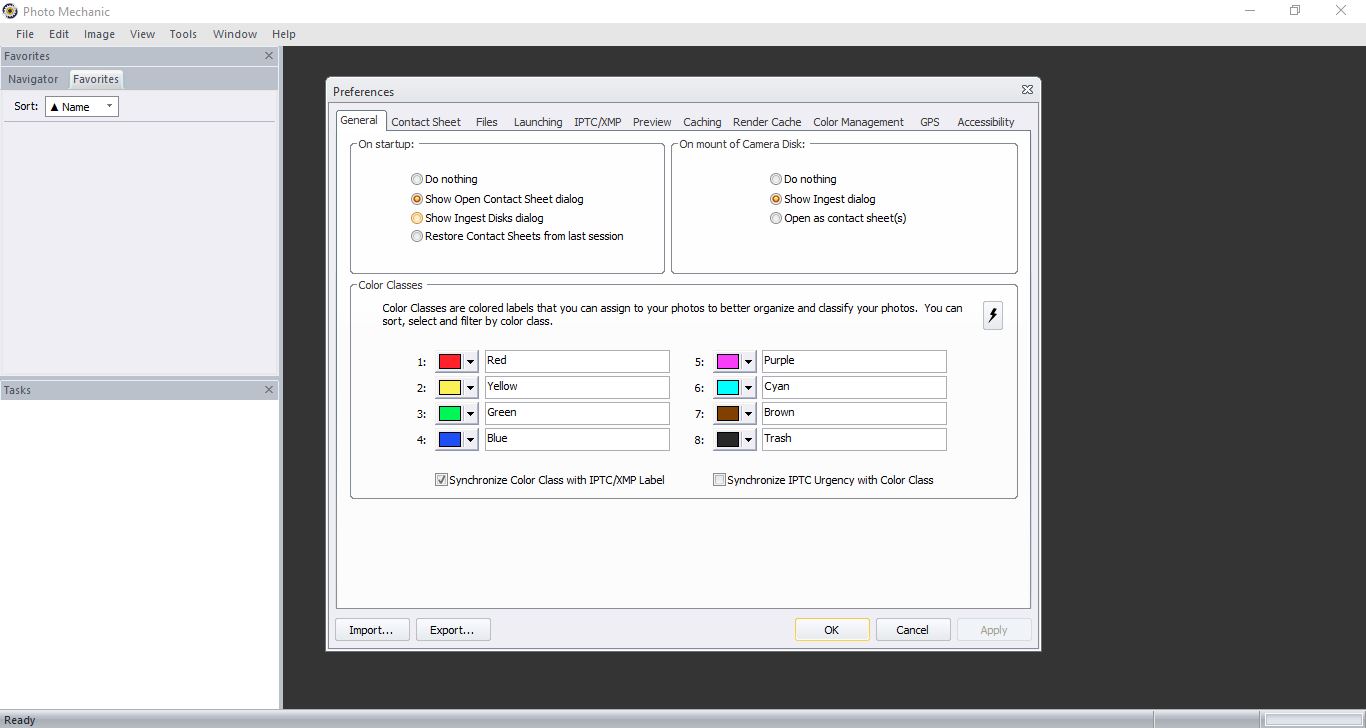Click the Cancel button
Screen dimensions: 1366x728
[913, 630]
